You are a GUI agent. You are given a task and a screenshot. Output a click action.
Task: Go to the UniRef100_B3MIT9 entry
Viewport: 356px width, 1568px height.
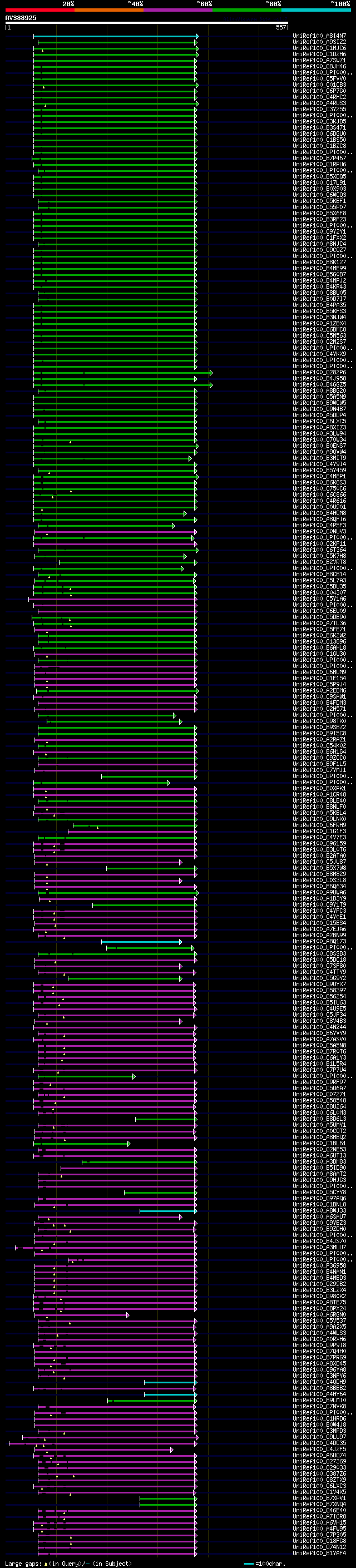319,458
